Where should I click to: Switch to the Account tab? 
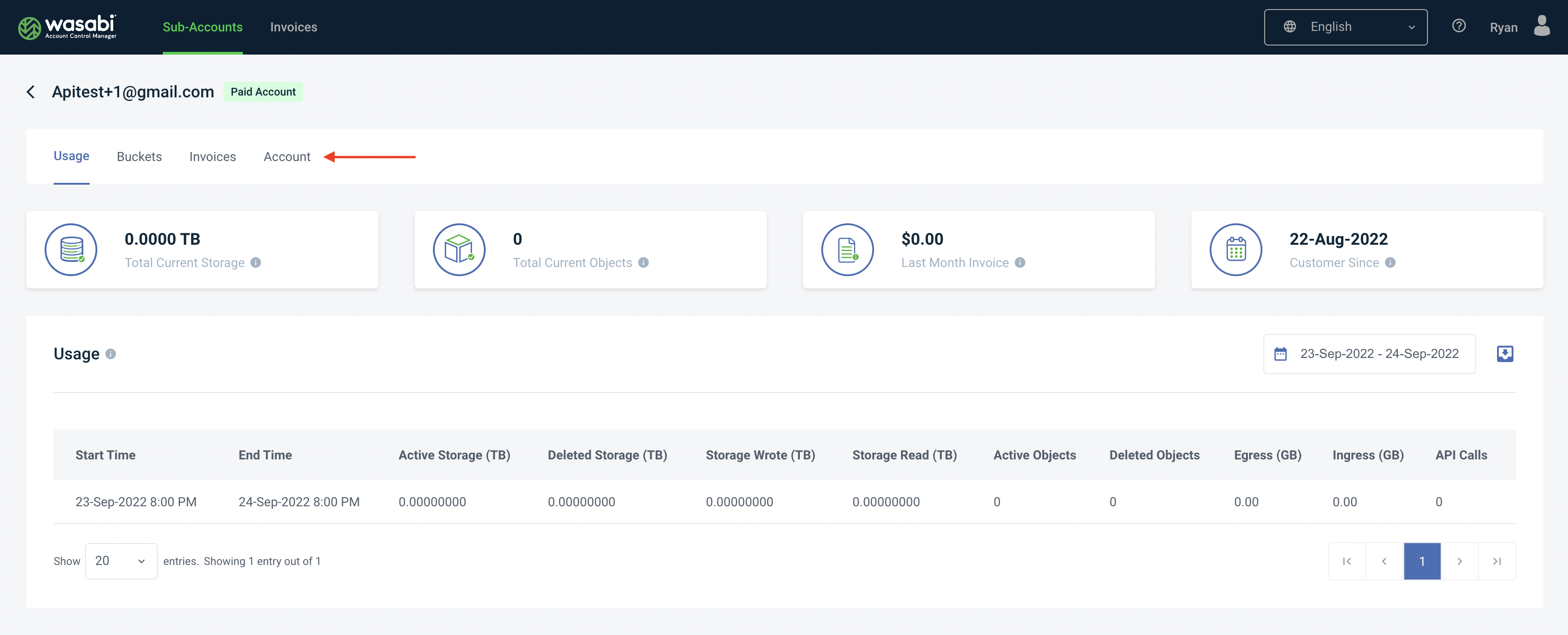point(286,156)
